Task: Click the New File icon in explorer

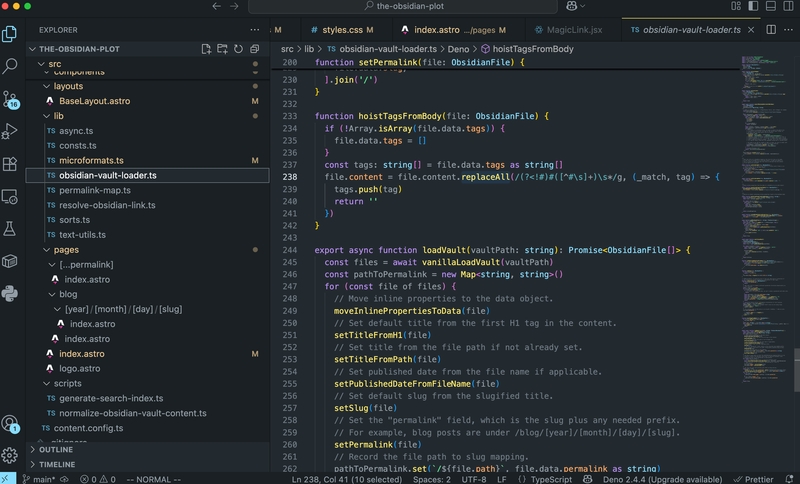Action: click(x=206, y=48)
